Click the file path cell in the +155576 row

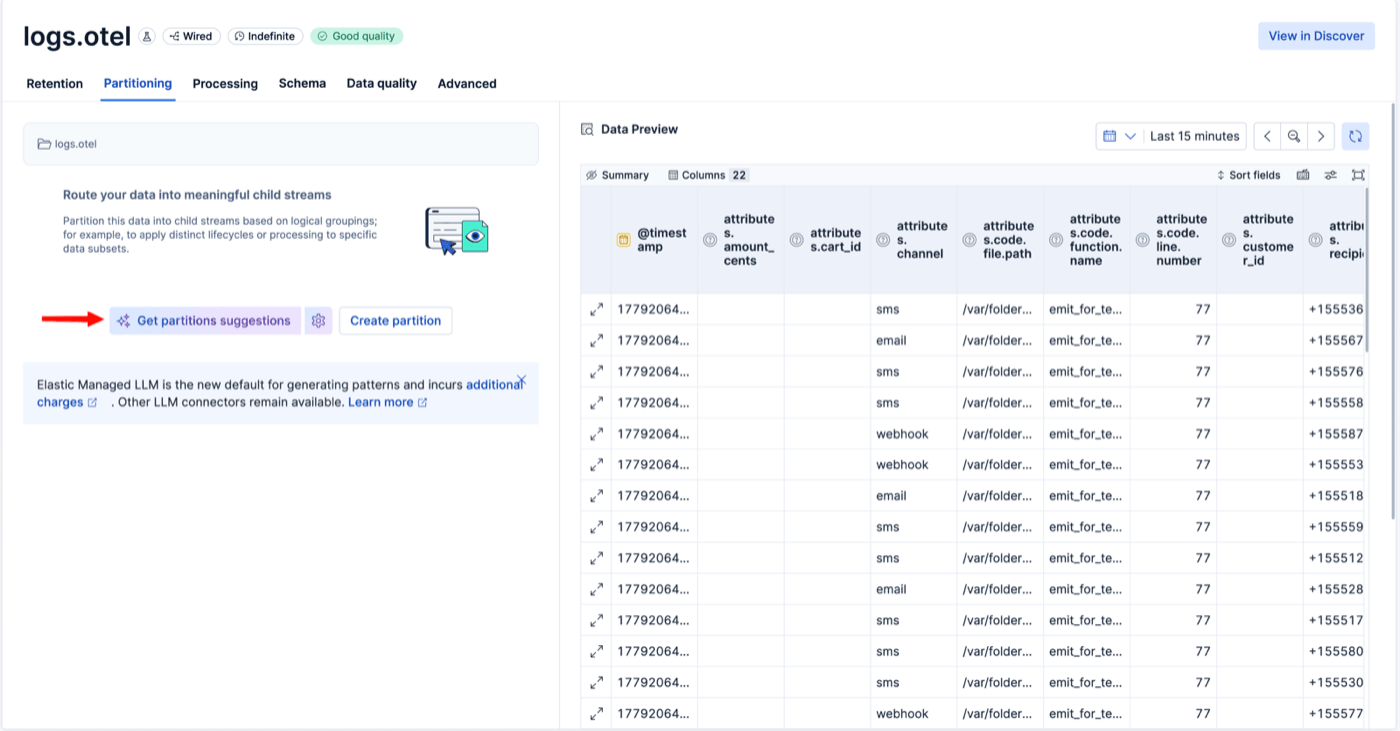pos(1000,371)
